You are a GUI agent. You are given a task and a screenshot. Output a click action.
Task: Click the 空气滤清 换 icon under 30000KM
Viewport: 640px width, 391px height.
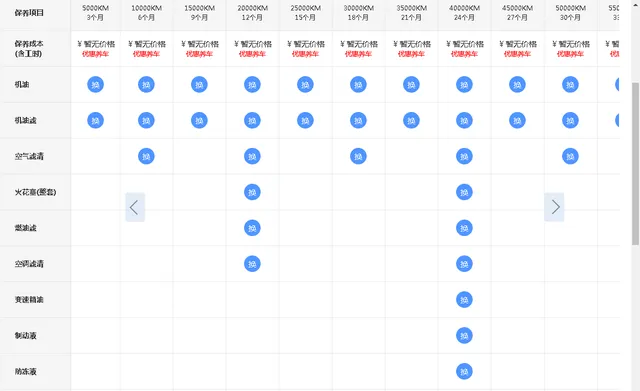(x=358, y=156)
